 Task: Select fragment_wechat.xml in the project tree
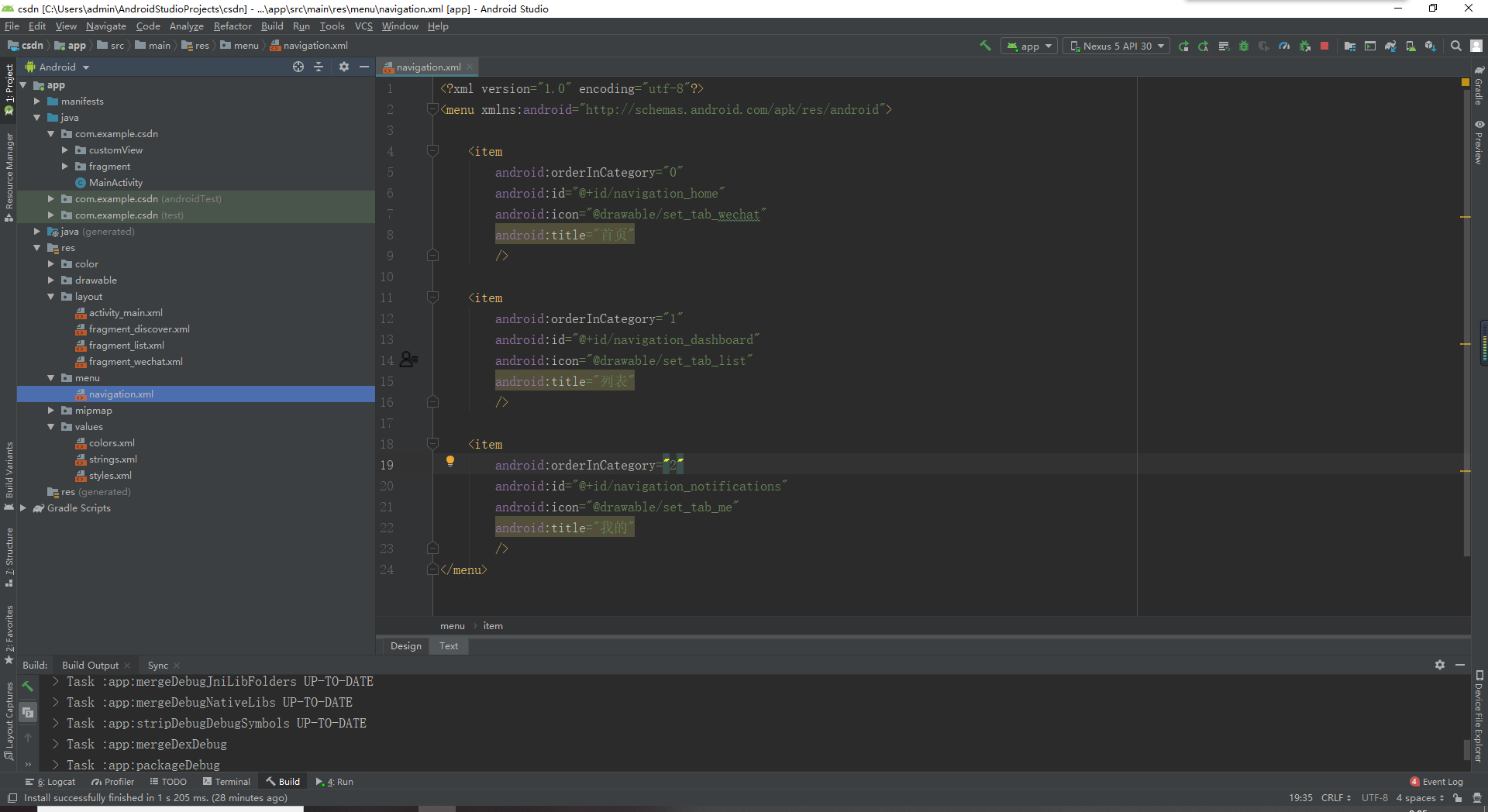(x=137, y=361)
